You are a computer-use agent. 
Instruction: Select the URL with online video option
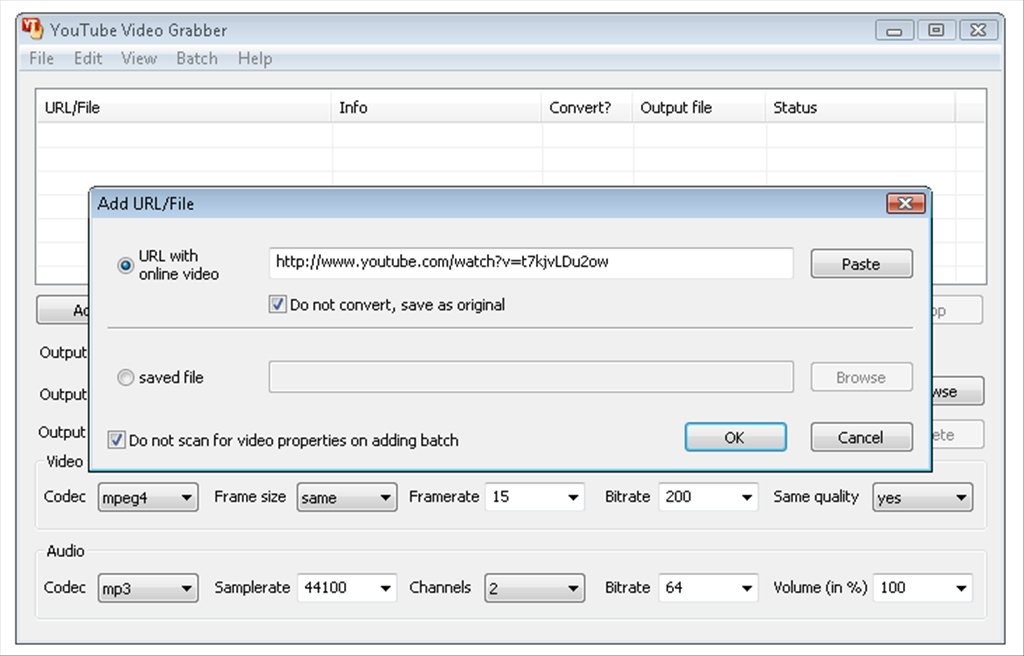(125, 265)
